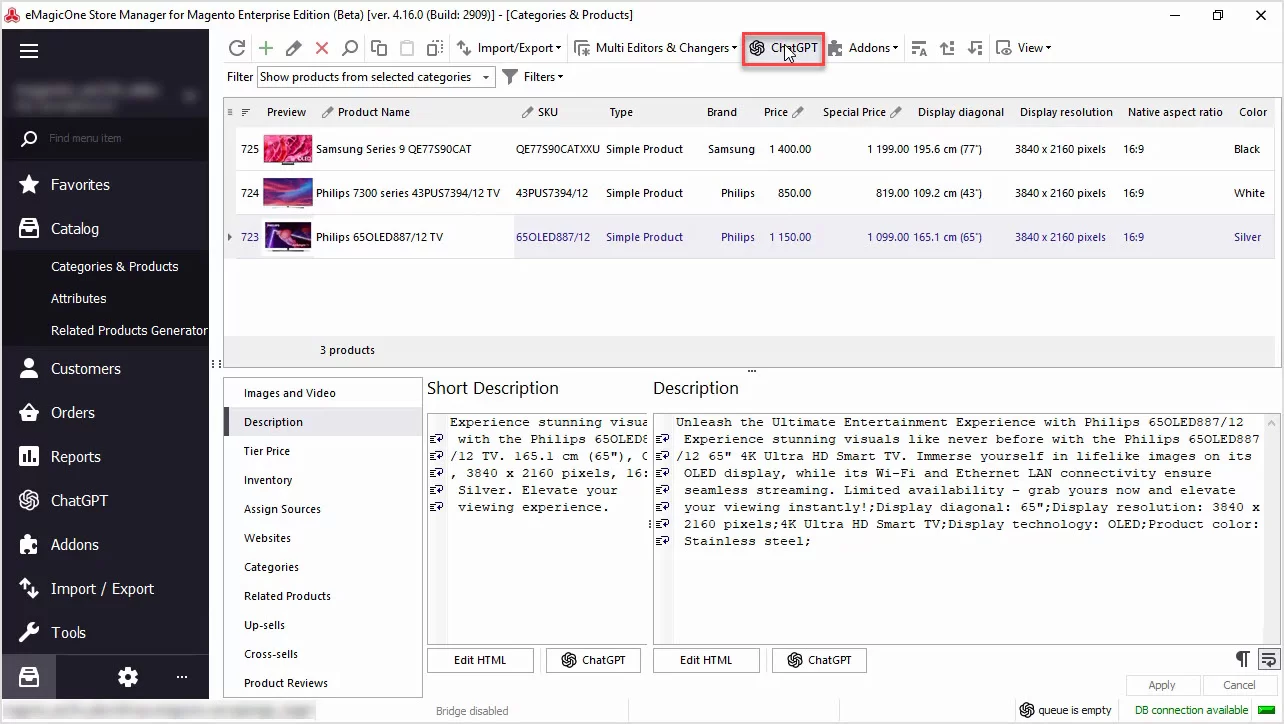Select Samsung Series 9 QE77S90CAT thumbnail
Screen dimensions: 1284x724
[x=288, y=149]
